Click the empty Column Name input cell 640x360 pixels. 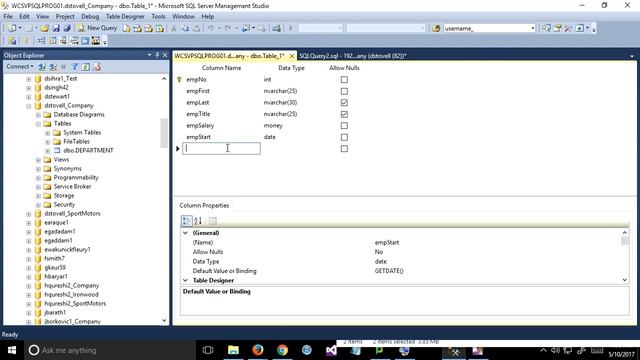pyautogui.click(x=221, y=149)
